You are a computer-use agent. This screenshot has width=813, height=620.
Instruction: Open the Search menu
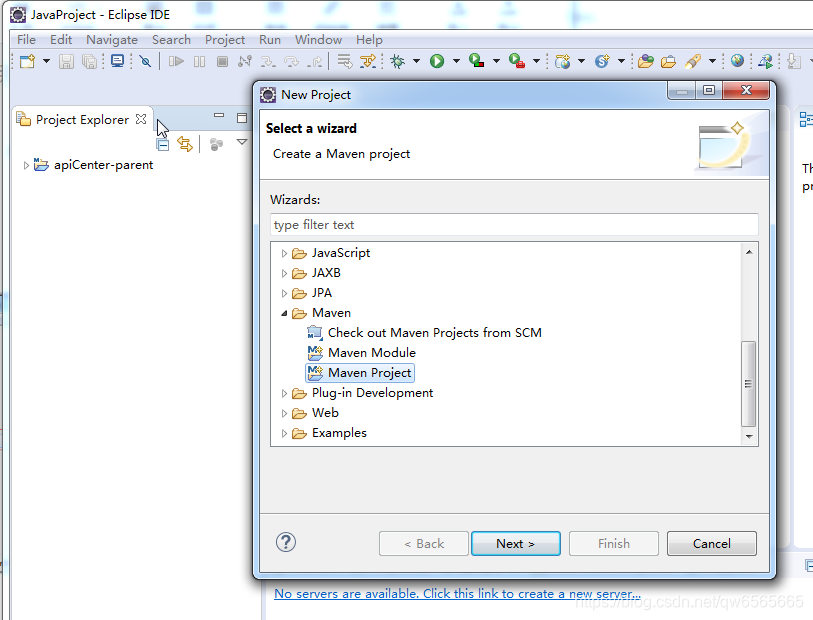171,39
